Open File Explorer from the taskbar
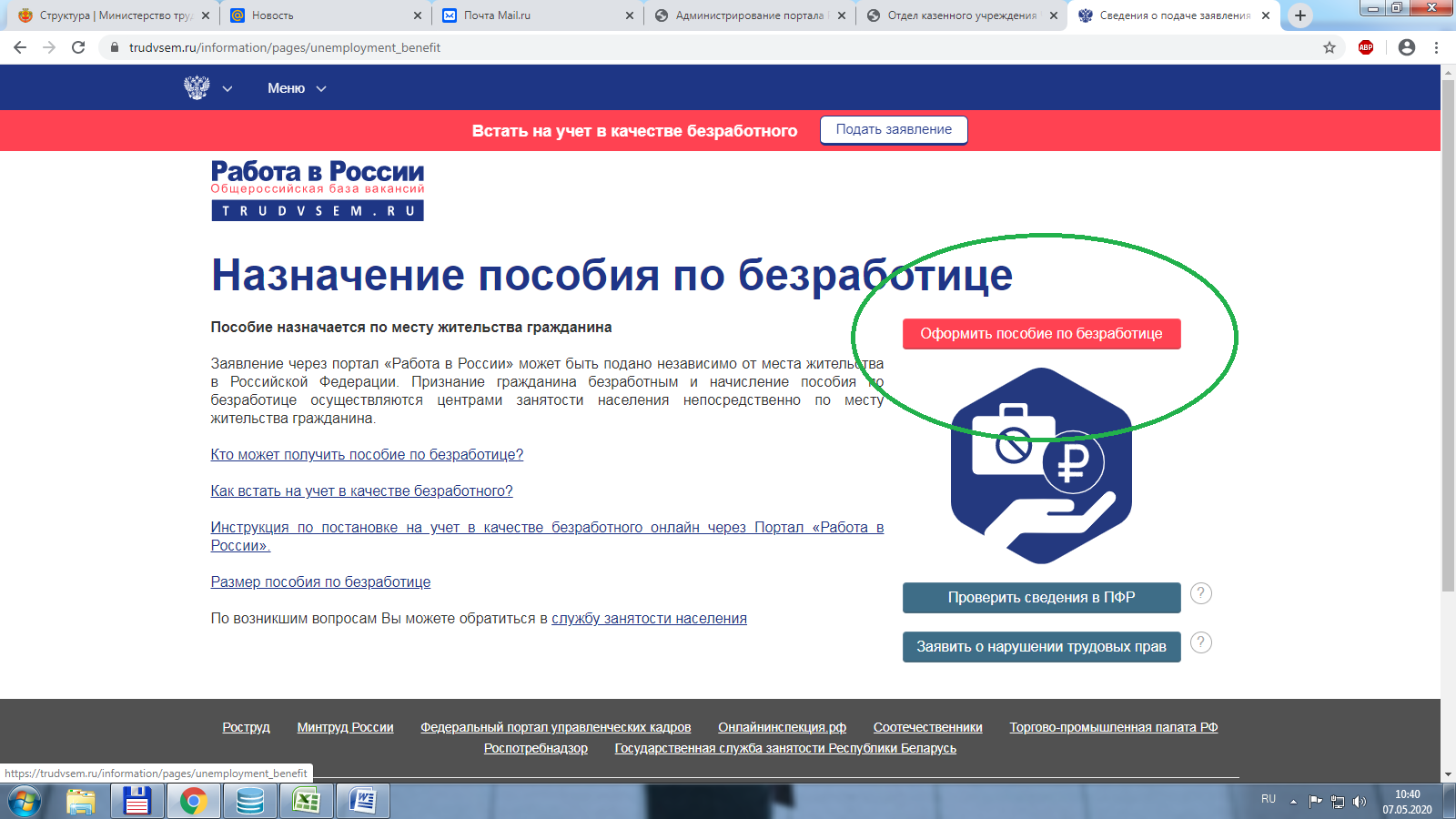The width and height of the screenshot is (1456, 819). (81, 802)
